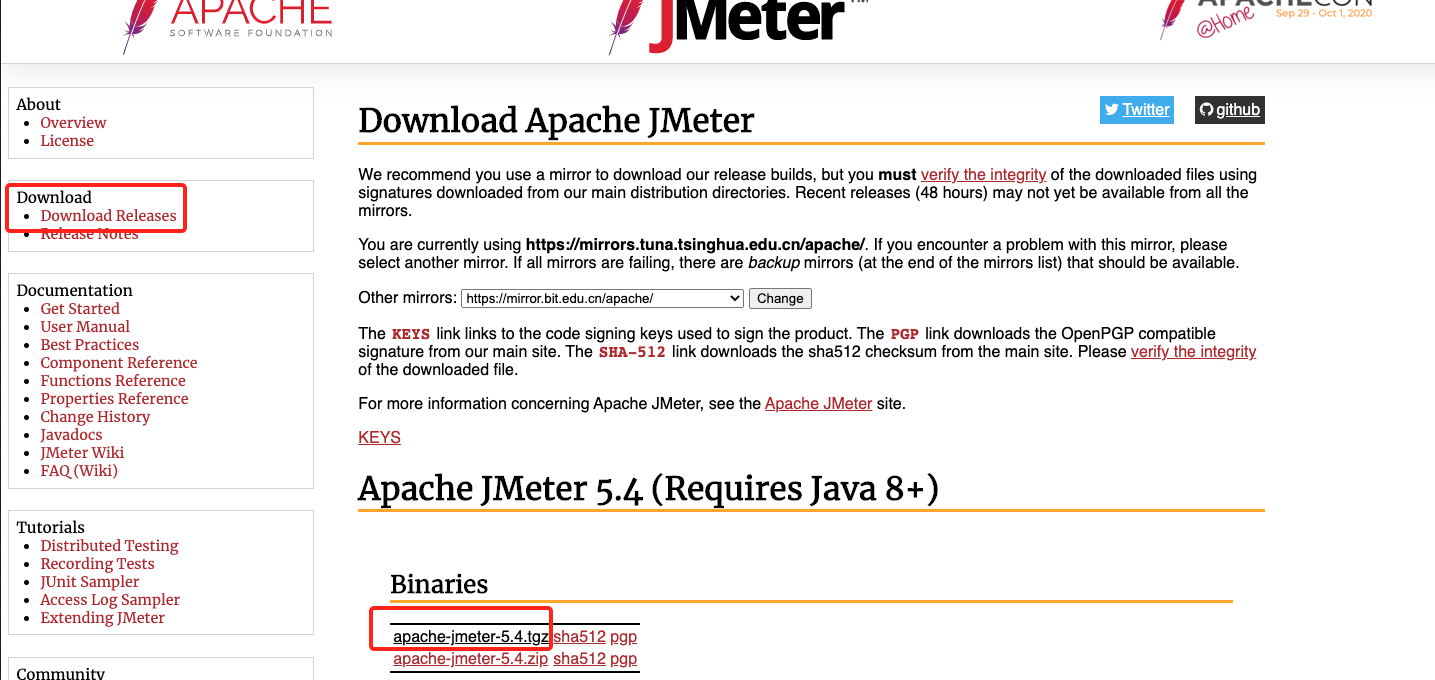The image size is (1435, 680).
Task: Open the User Manual link
Action: pos(85,327)
